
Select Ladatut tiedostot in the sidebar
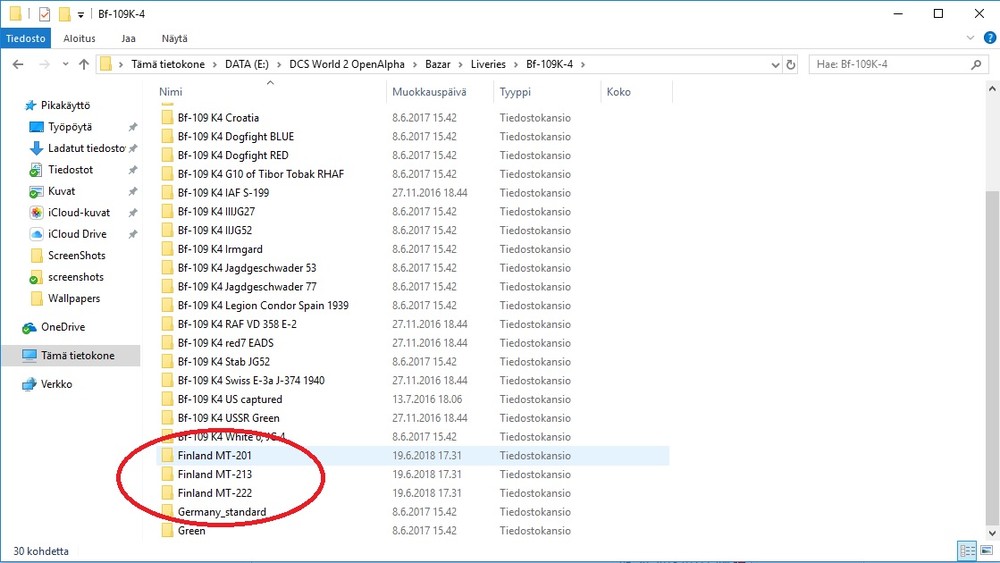[x=86, y=148]
